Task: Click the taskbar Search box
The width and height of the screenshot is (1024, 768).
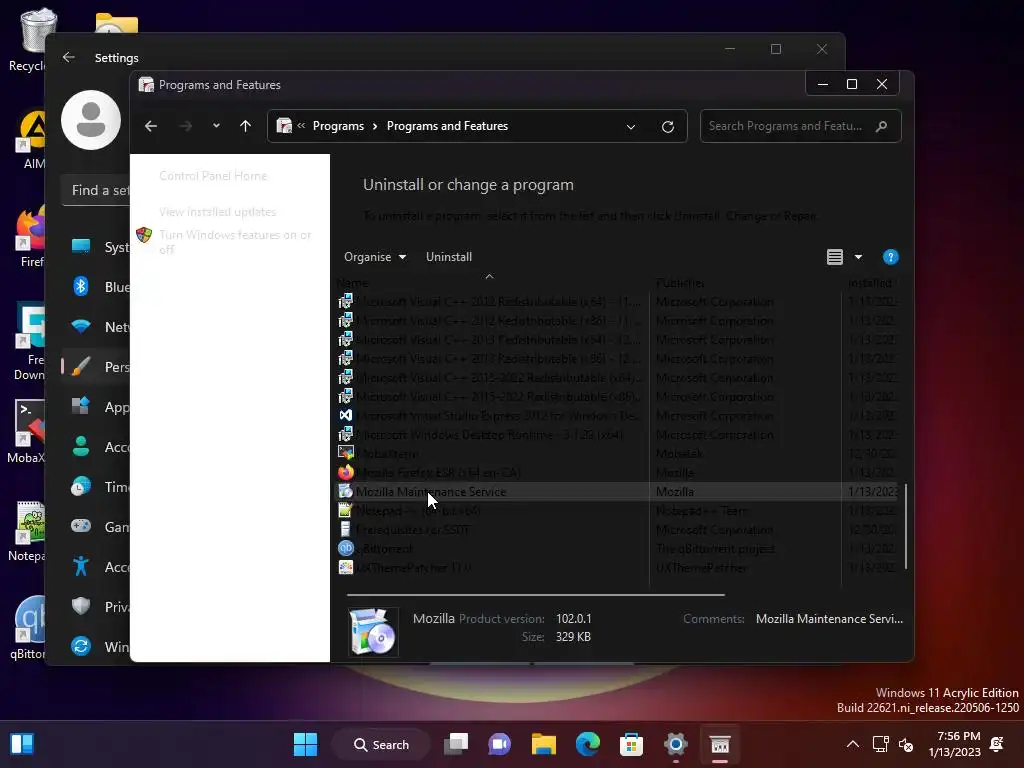Action: 381,744
